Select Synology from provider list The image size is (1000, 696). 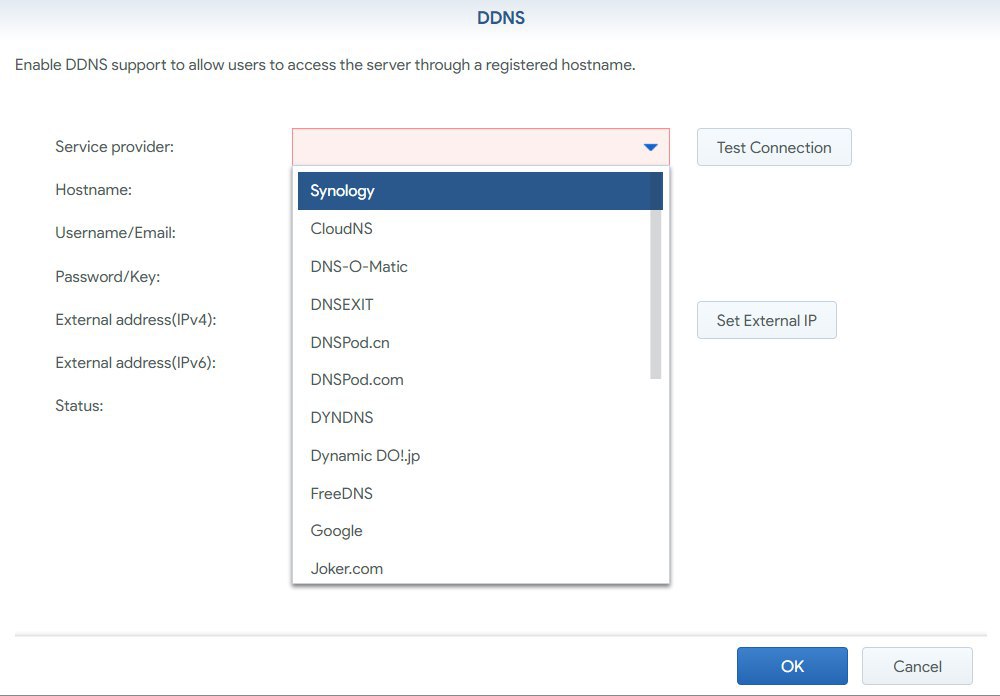pos(480,191)
